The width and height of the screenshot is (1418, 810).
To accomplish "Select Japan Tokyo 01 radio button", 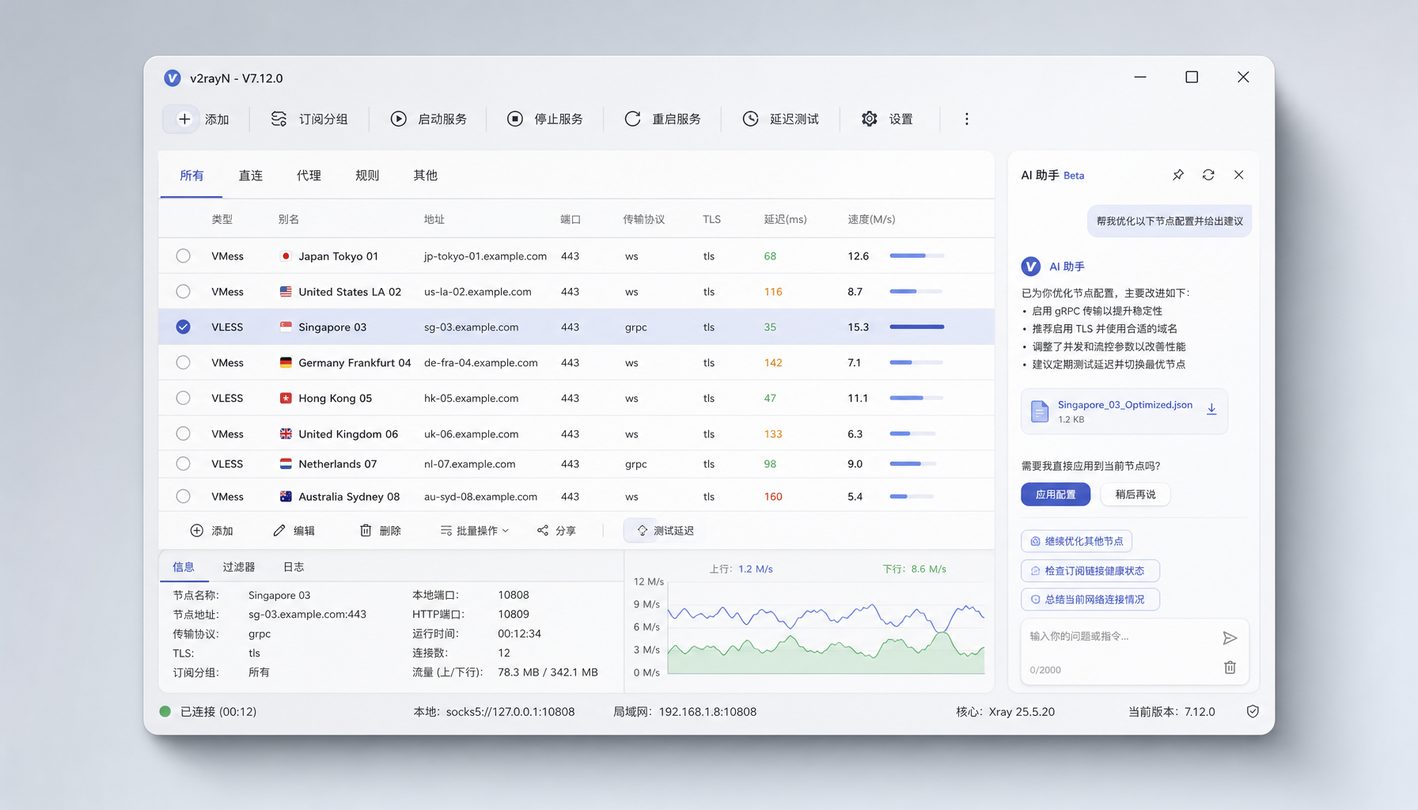I will (183, 256).
